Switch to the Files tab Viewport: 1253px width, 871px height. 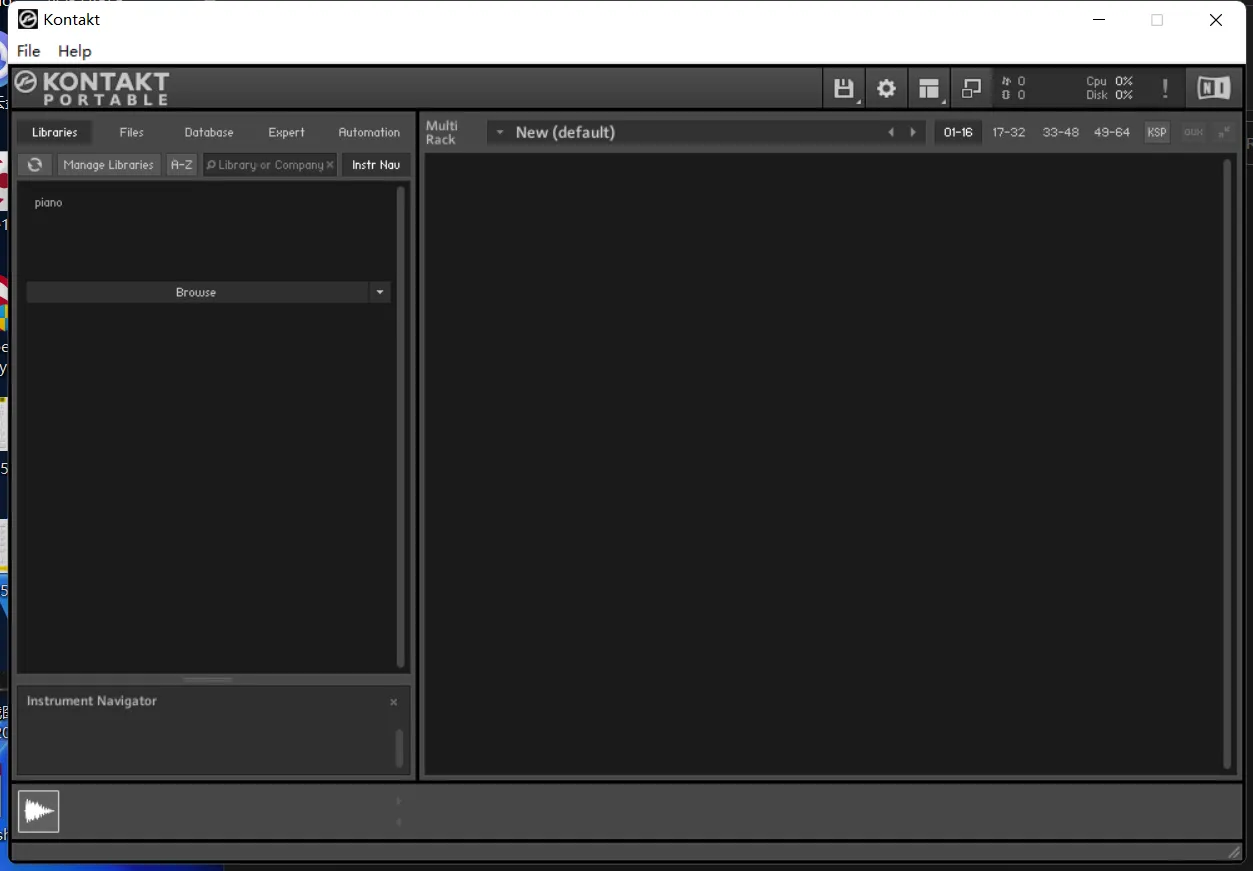pyautogui.click(x=131, y=132)
